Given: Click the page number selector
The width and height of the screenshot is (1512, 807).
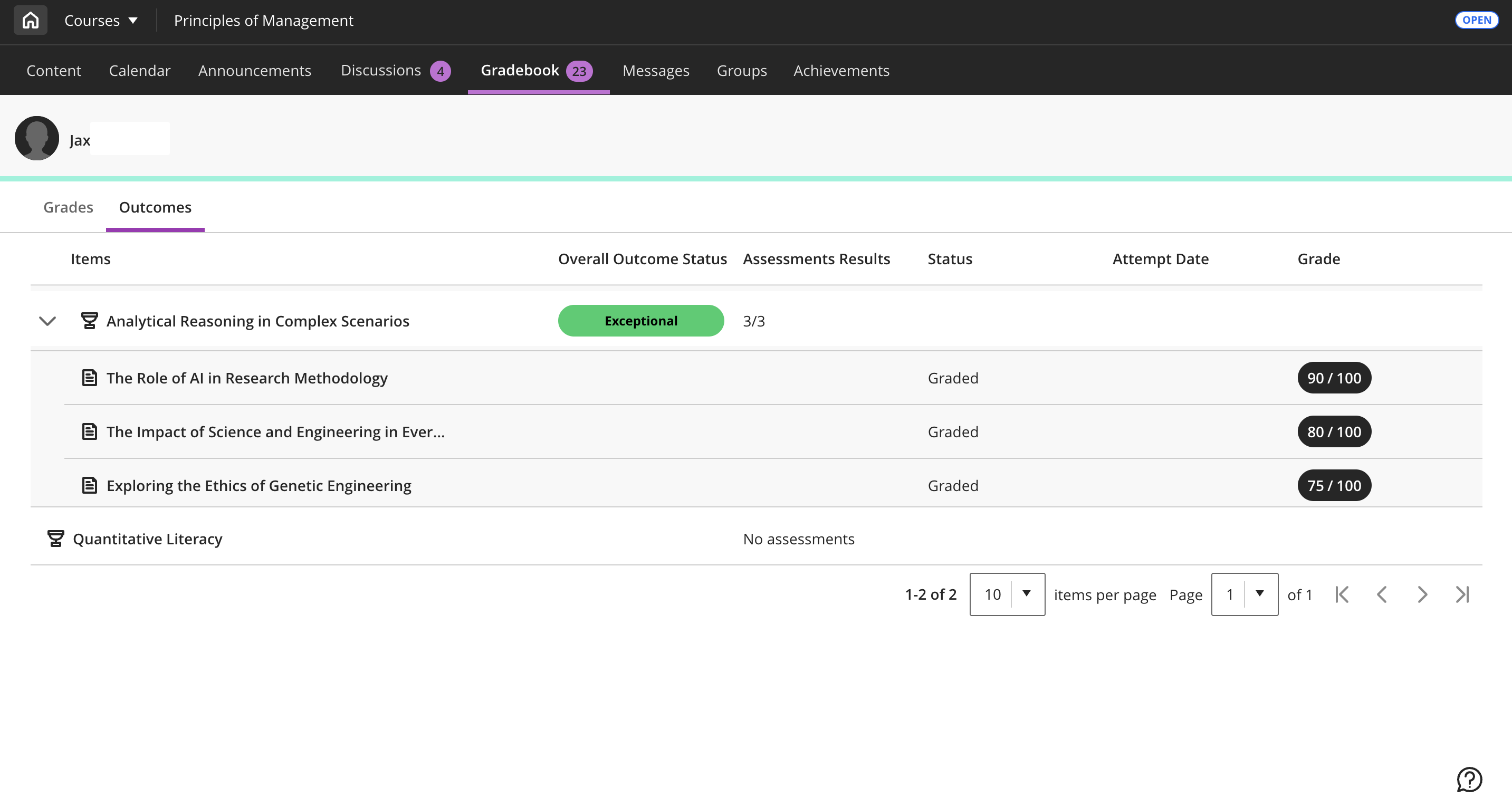Looking at the screenshot, I should click(1244, 594).
